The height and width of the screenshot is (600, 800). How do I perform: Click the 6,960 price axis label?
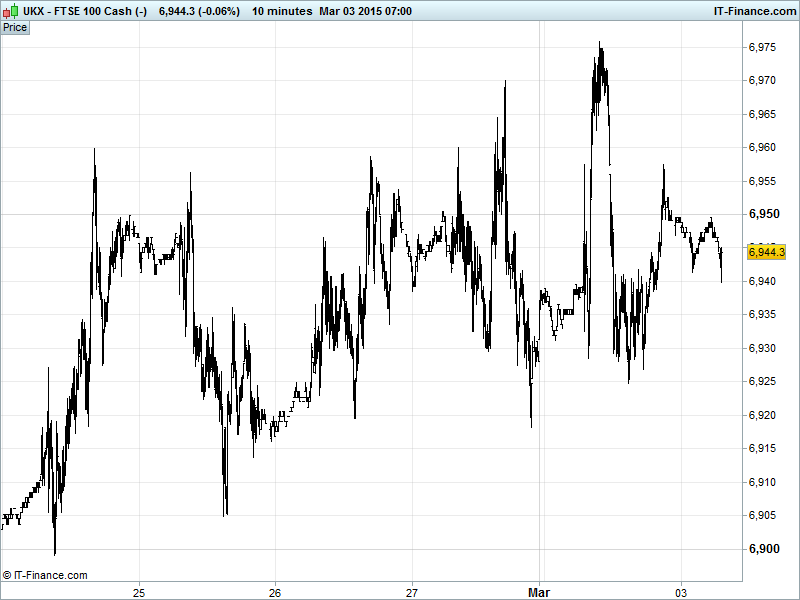click(x=765, y=148)
